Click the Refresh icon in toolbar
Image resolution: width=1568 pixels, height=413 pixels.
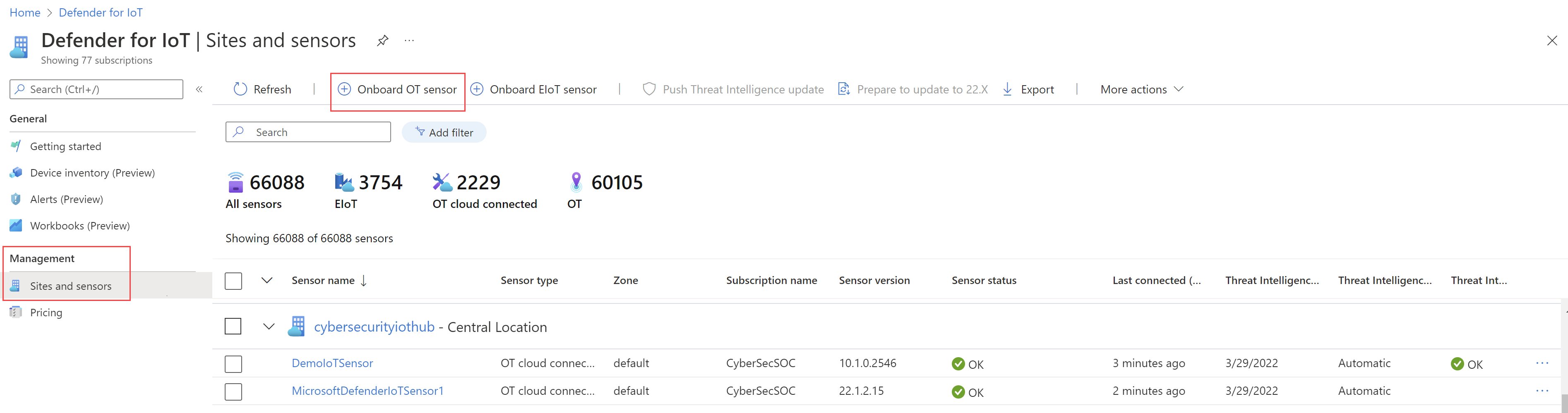(x=240, y=89)
